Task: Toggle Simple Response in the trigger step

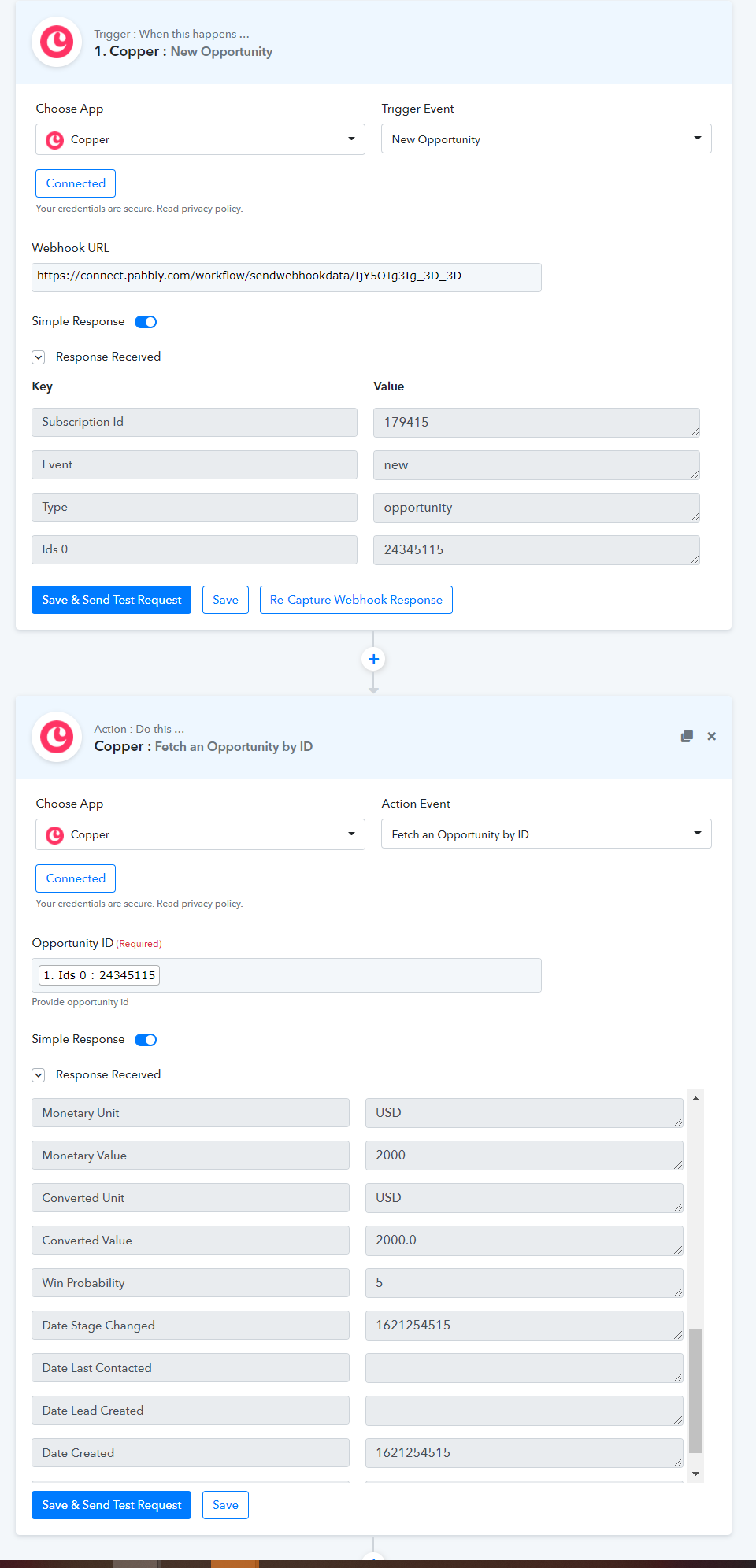Action: tap(146, 322)
